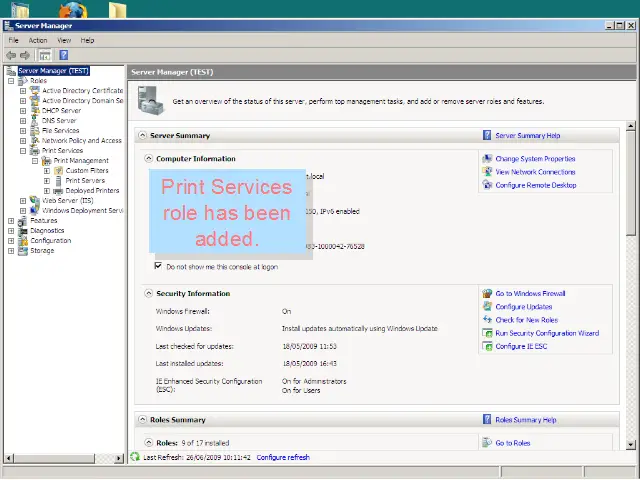640x480 pixels.
Task: Select the Print Services role icon
Action: pos(35,151)
